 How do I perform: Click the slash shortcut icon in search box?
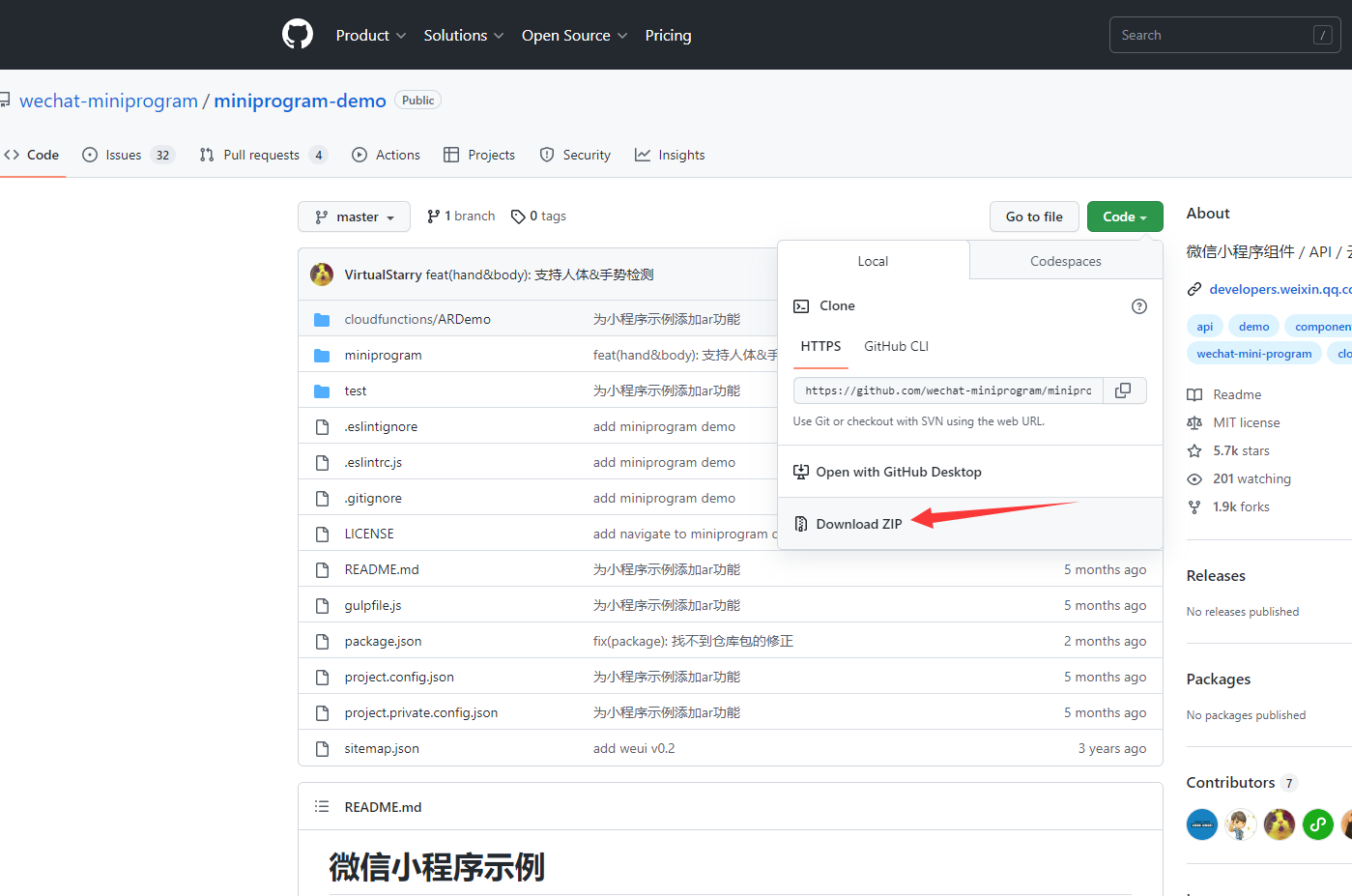tap(1323, 35)
